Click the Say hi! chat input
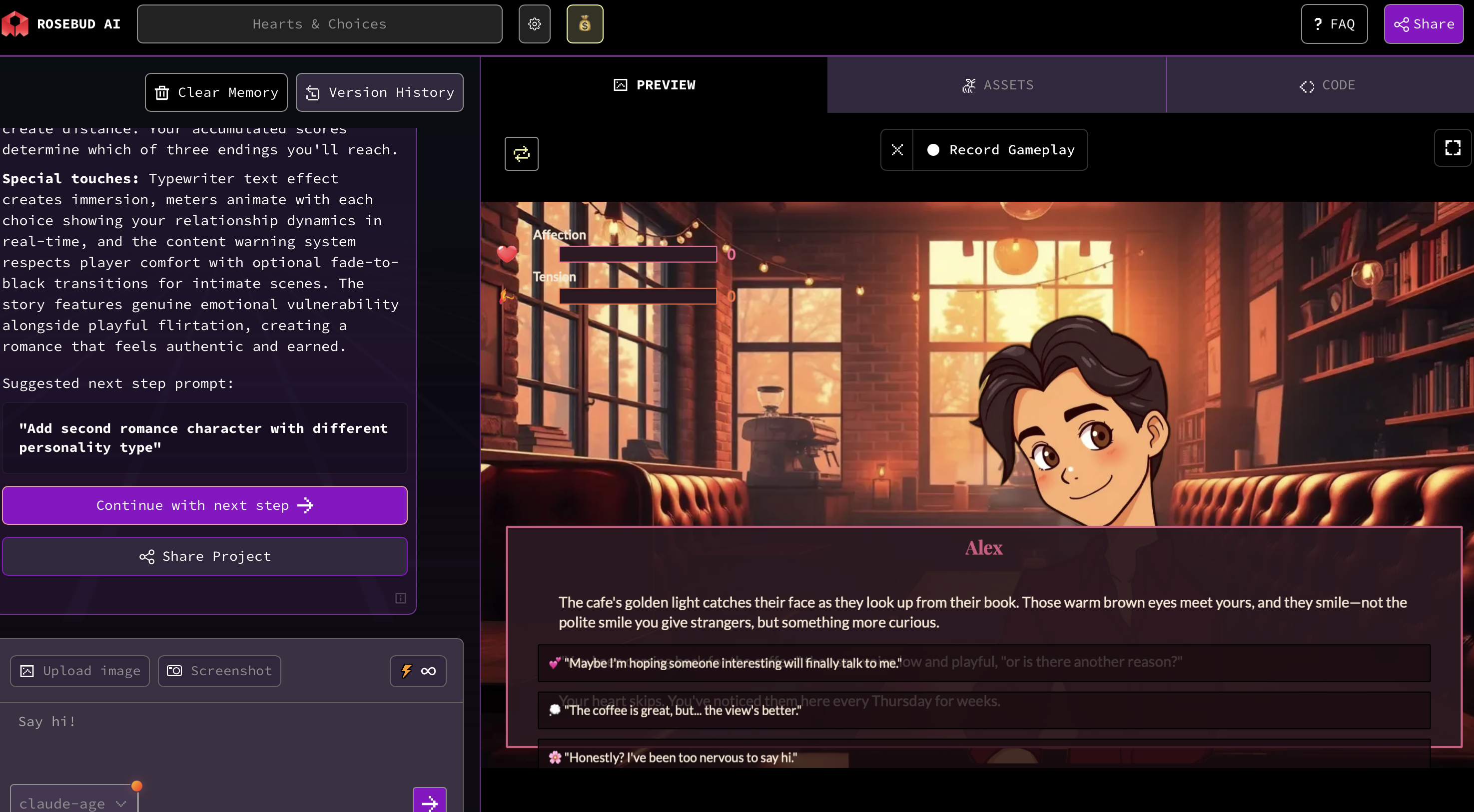Viewport: 1474px width, 812px height. pos(229,738)
